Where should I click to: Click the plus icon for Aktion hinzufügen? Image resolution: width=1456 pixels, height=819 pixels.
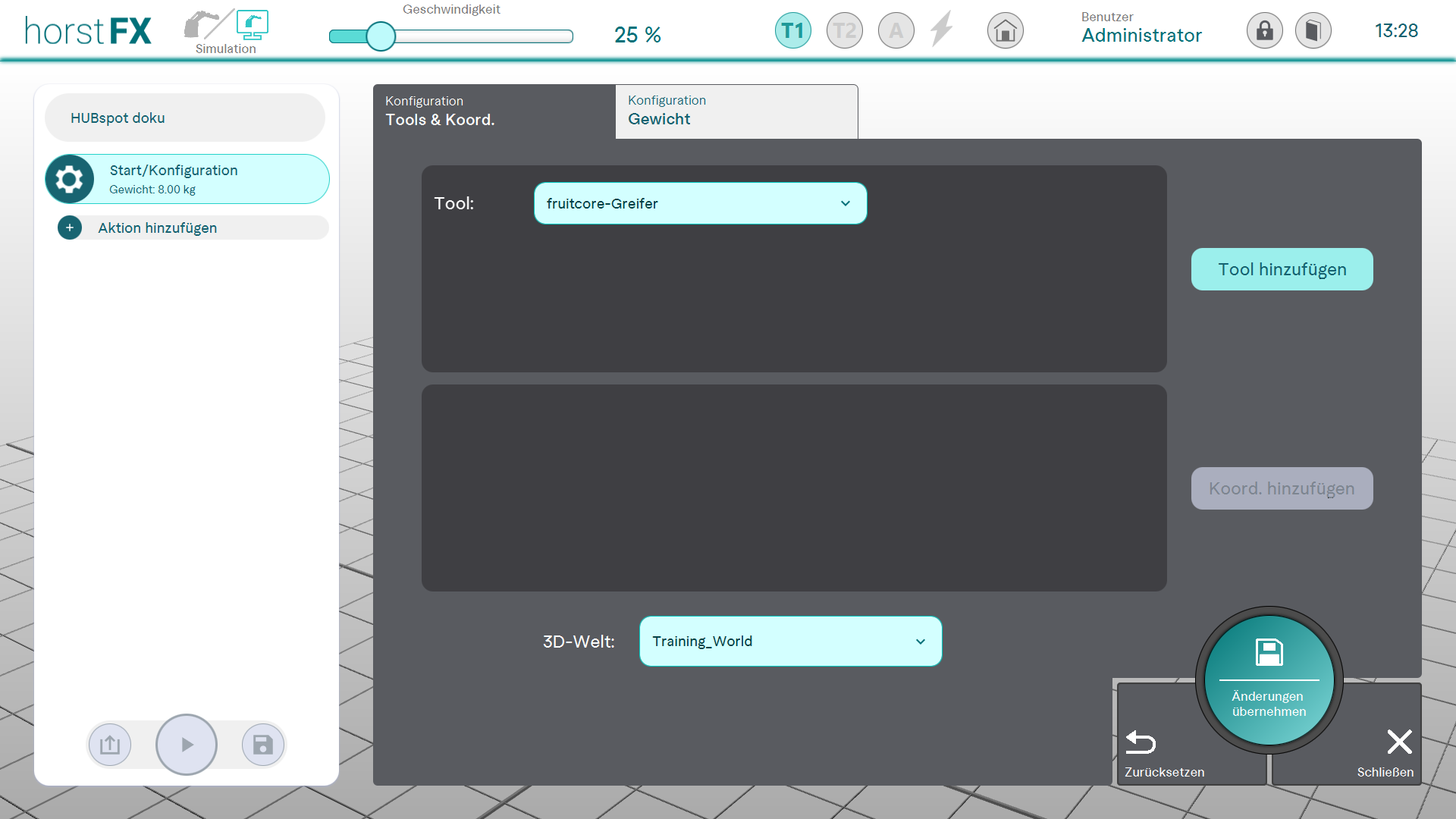point(70,227)
